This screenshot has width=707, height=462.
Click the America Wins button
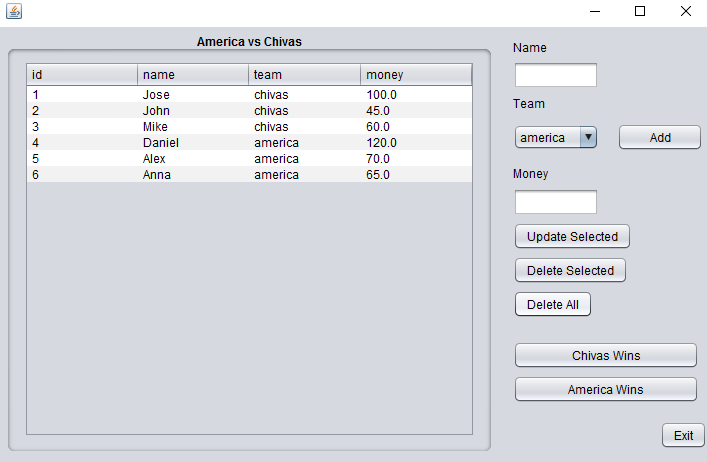(606, 389)
